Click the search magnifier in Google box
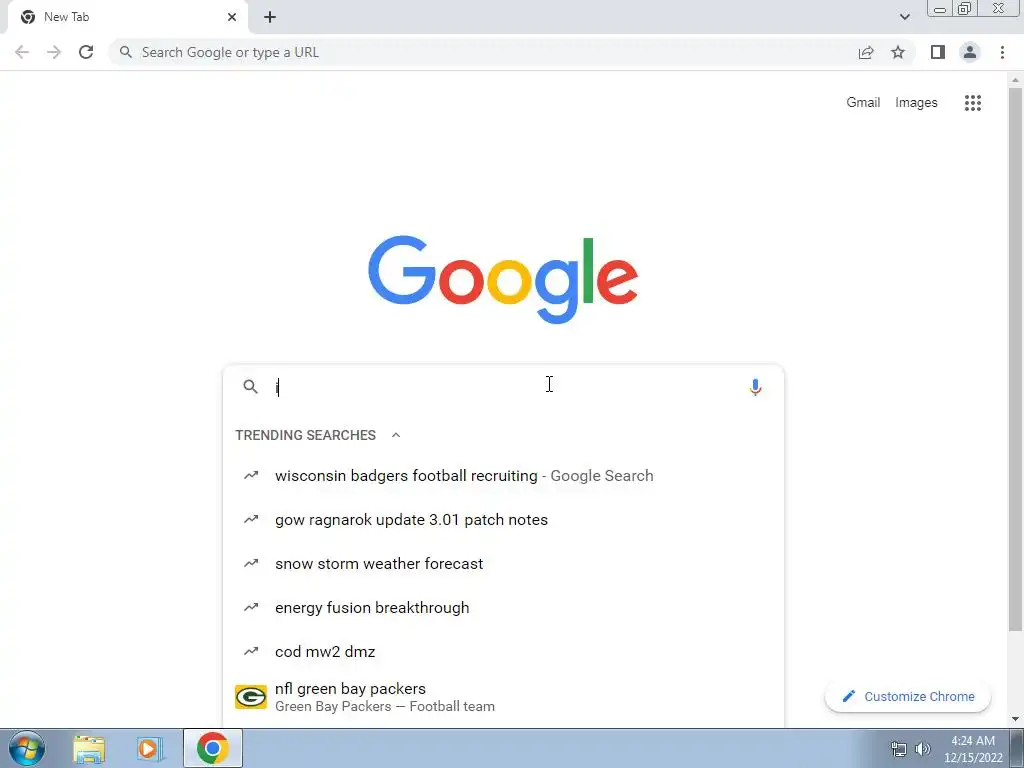This screenshot has height=768, width=1024. coord(250,387)
